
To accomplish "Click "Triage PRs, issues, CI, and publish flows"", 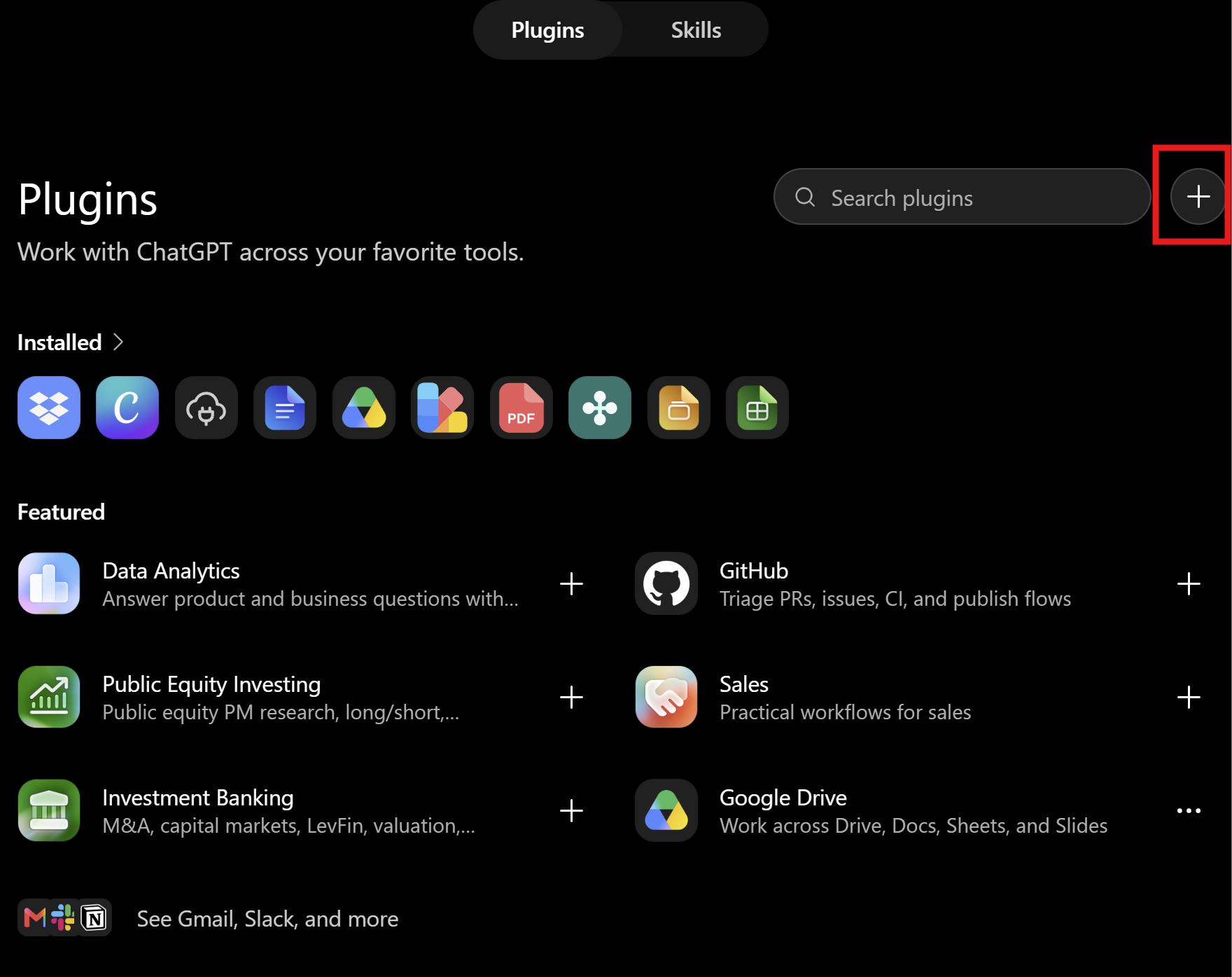I will click(x=895, y=599).
